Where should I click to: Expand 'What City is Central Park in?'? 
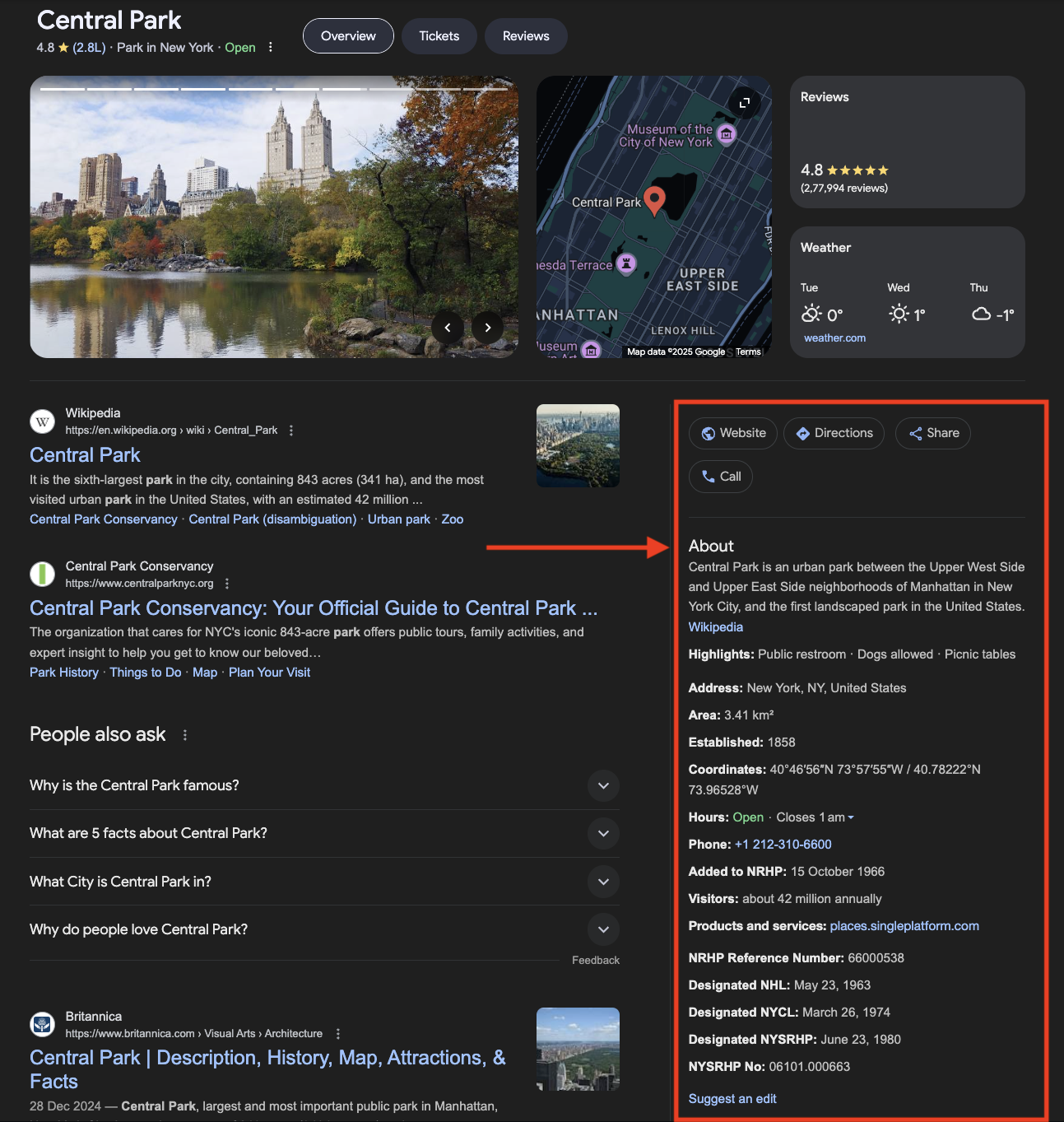pyautogui.click(x=324, y=882)
